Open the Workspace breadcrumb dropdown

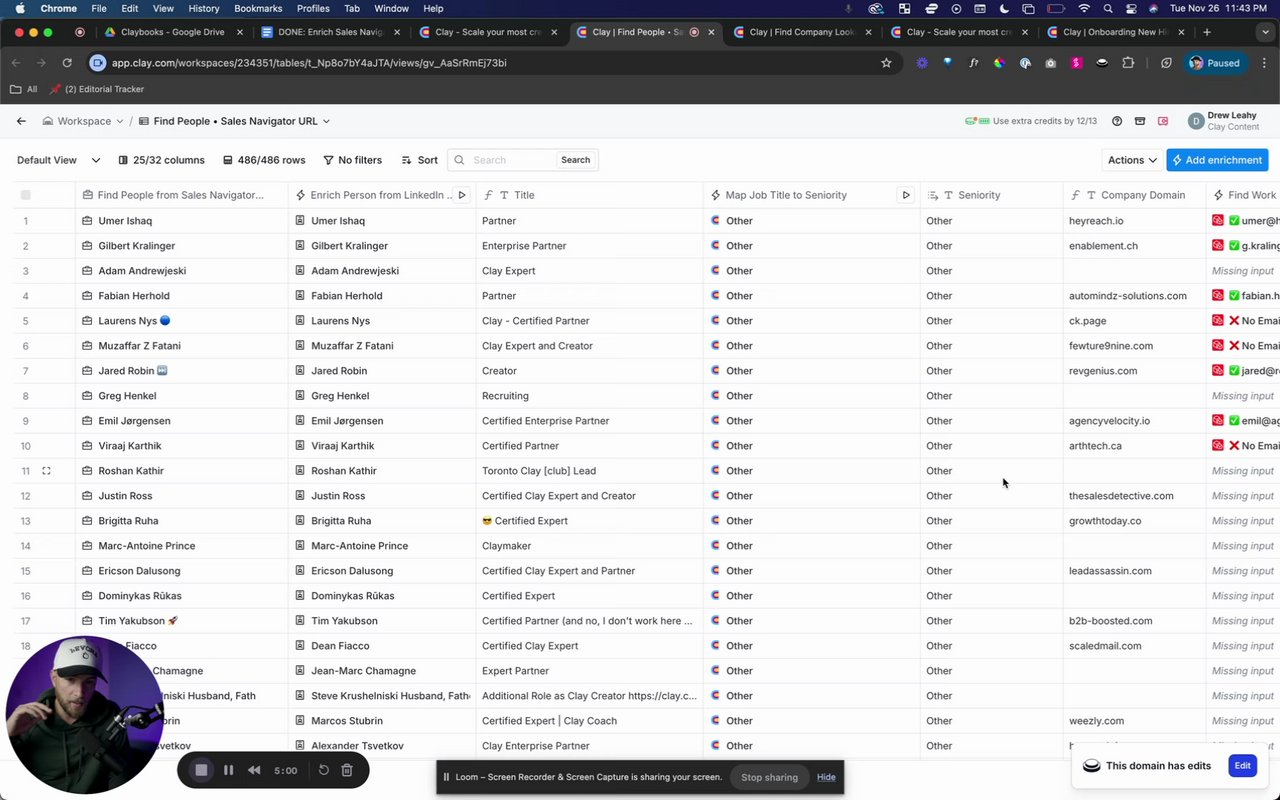coord(84,121)
